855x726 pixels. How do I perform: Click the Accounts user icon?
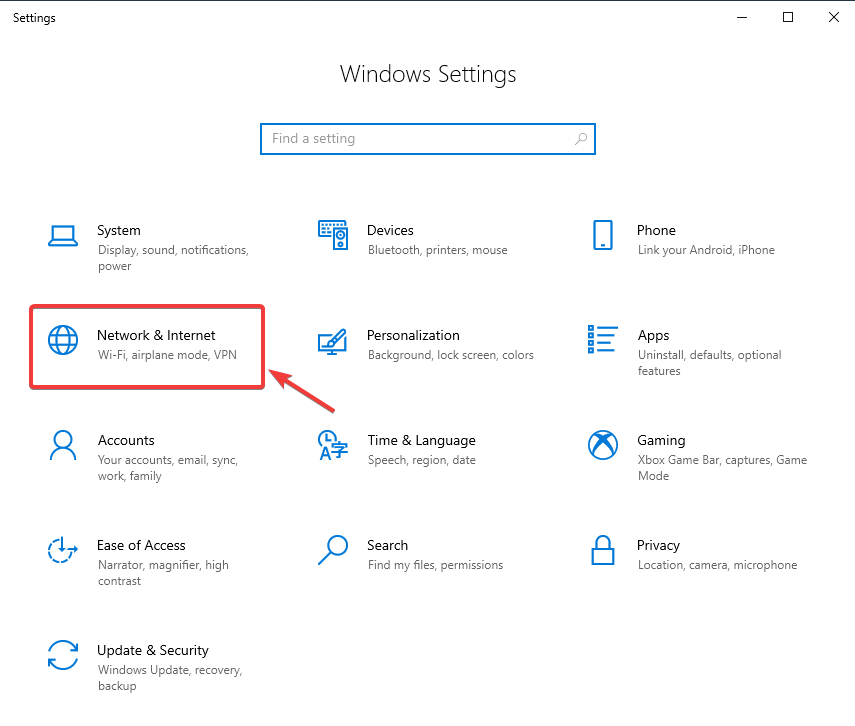tap(63, 445)
